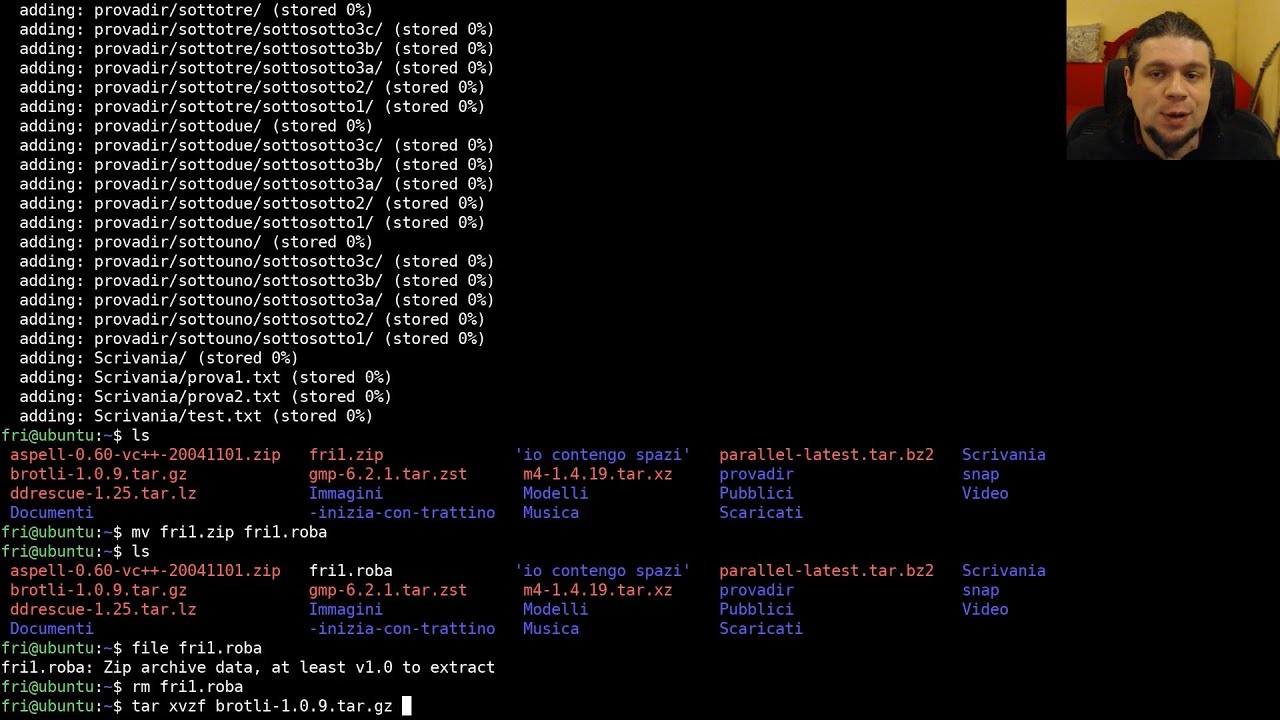The image size is (1280, 720).
Task: Click the terminal cursor after brotli-1.0.9.tar.gz
Action: (406, 706)
